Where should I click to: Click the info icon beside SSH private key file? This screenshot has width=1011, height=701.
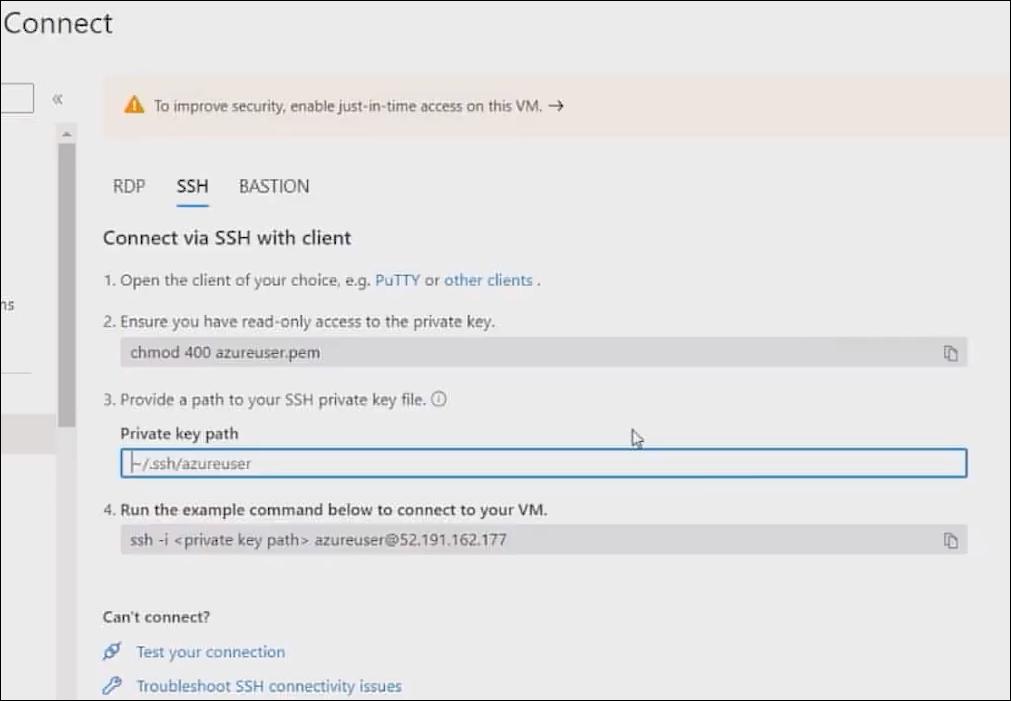click(438, 399)
